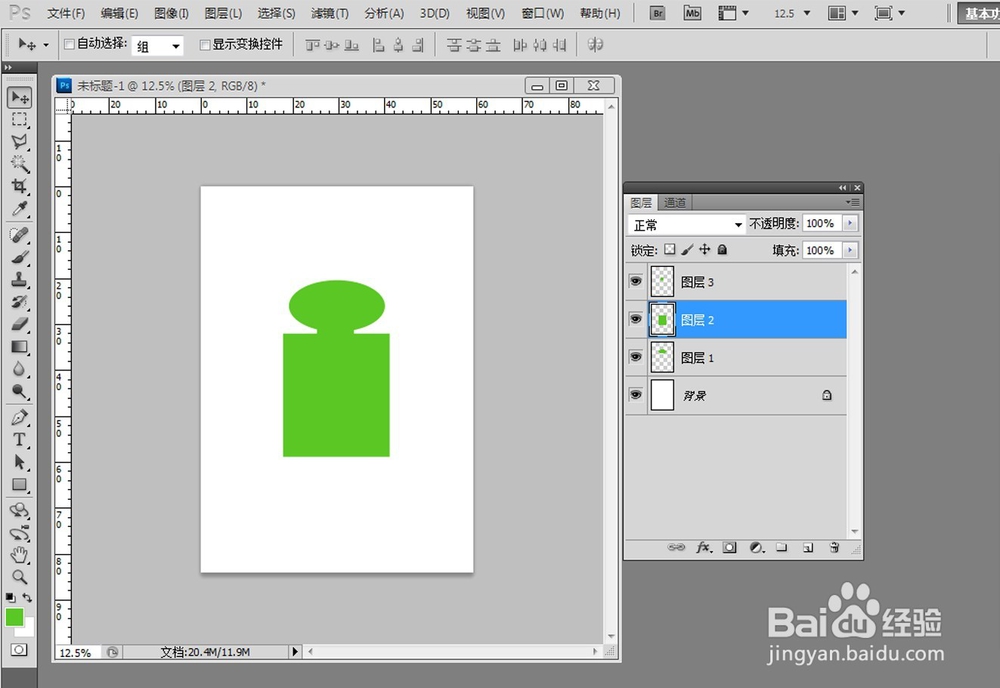Open the 填充 slider arrow
The image size is (1000, 688).
[850, 250]
